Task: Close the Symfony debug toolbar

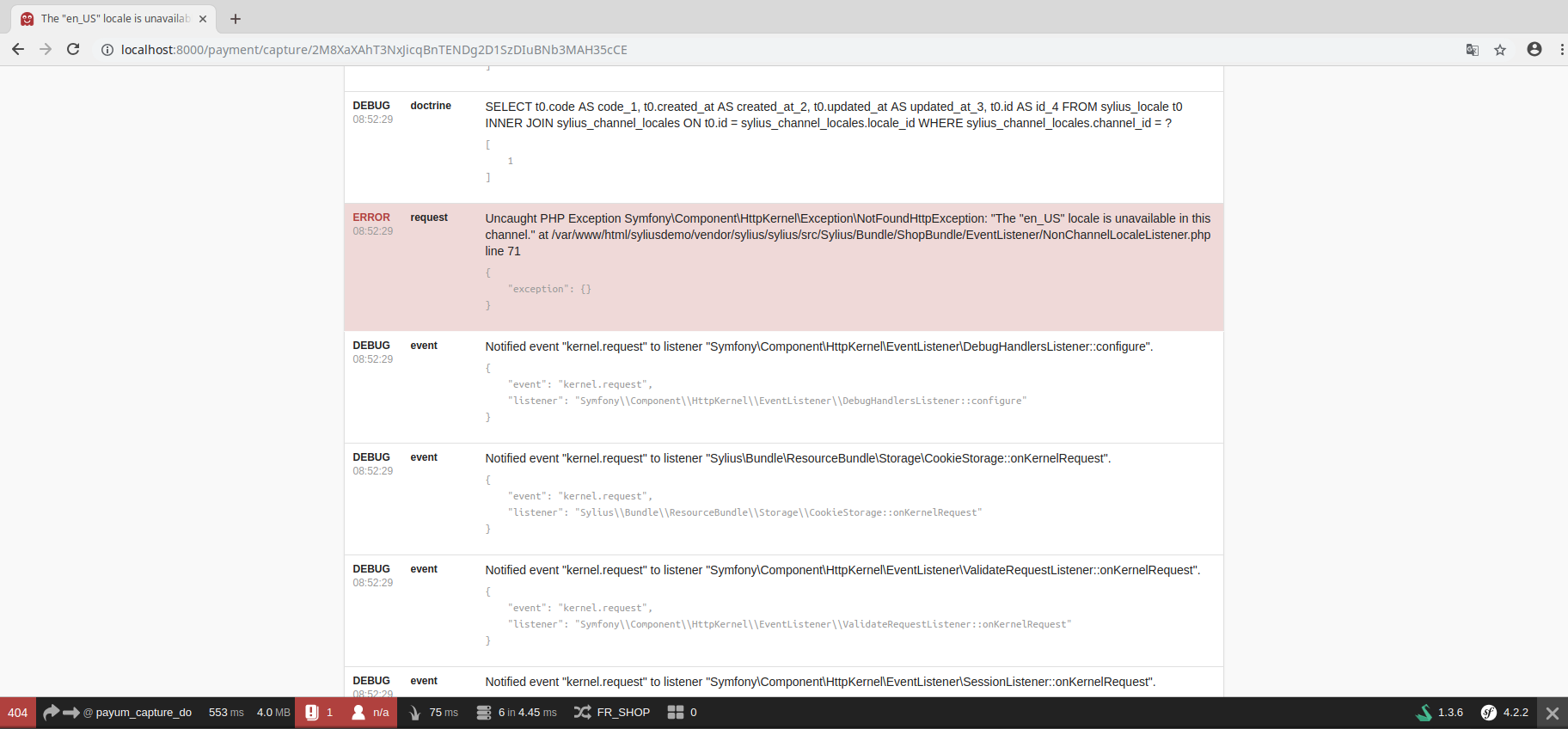Action: click(x=1553, y=713)
